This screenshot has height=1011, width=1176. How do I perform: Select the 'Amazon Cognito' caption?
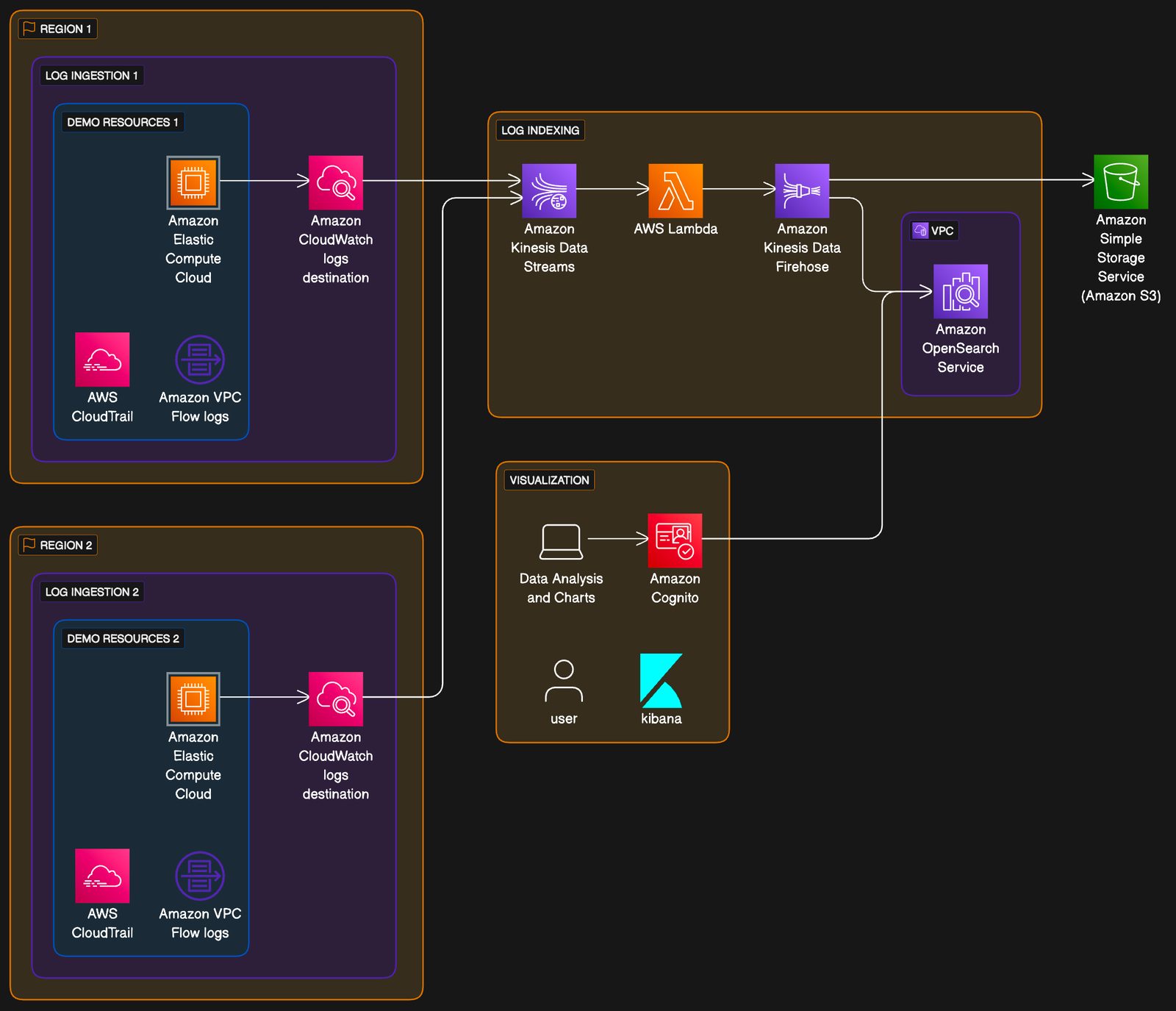pyautogui.click(x=675, y=588)
